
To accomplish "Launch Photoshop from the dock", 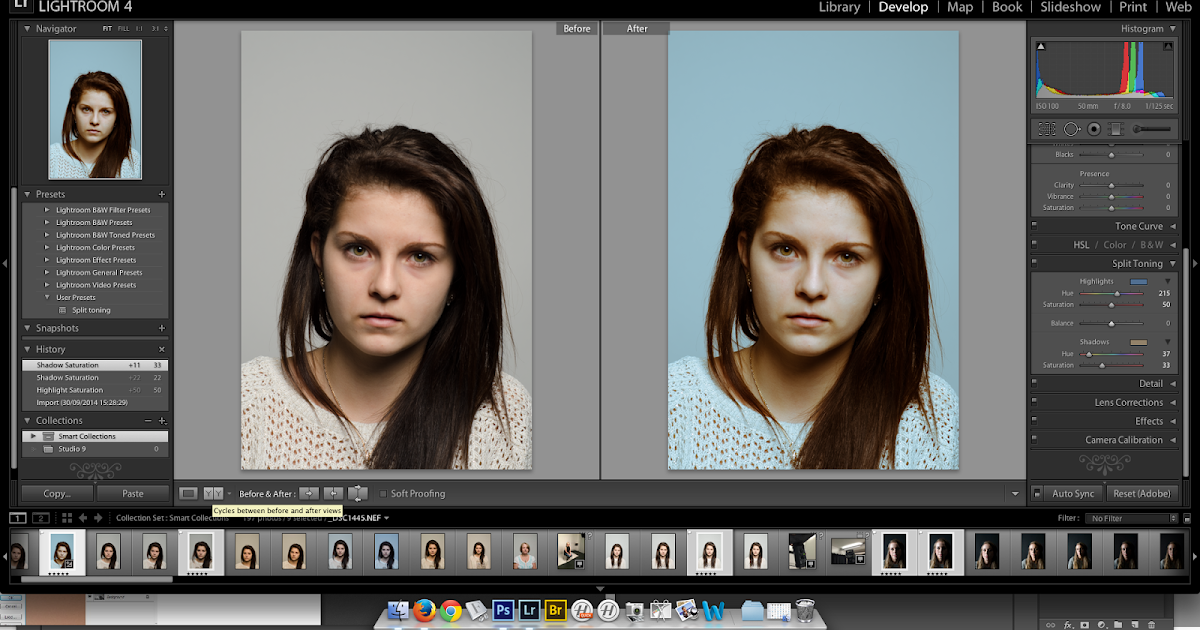I will (504, 609).
